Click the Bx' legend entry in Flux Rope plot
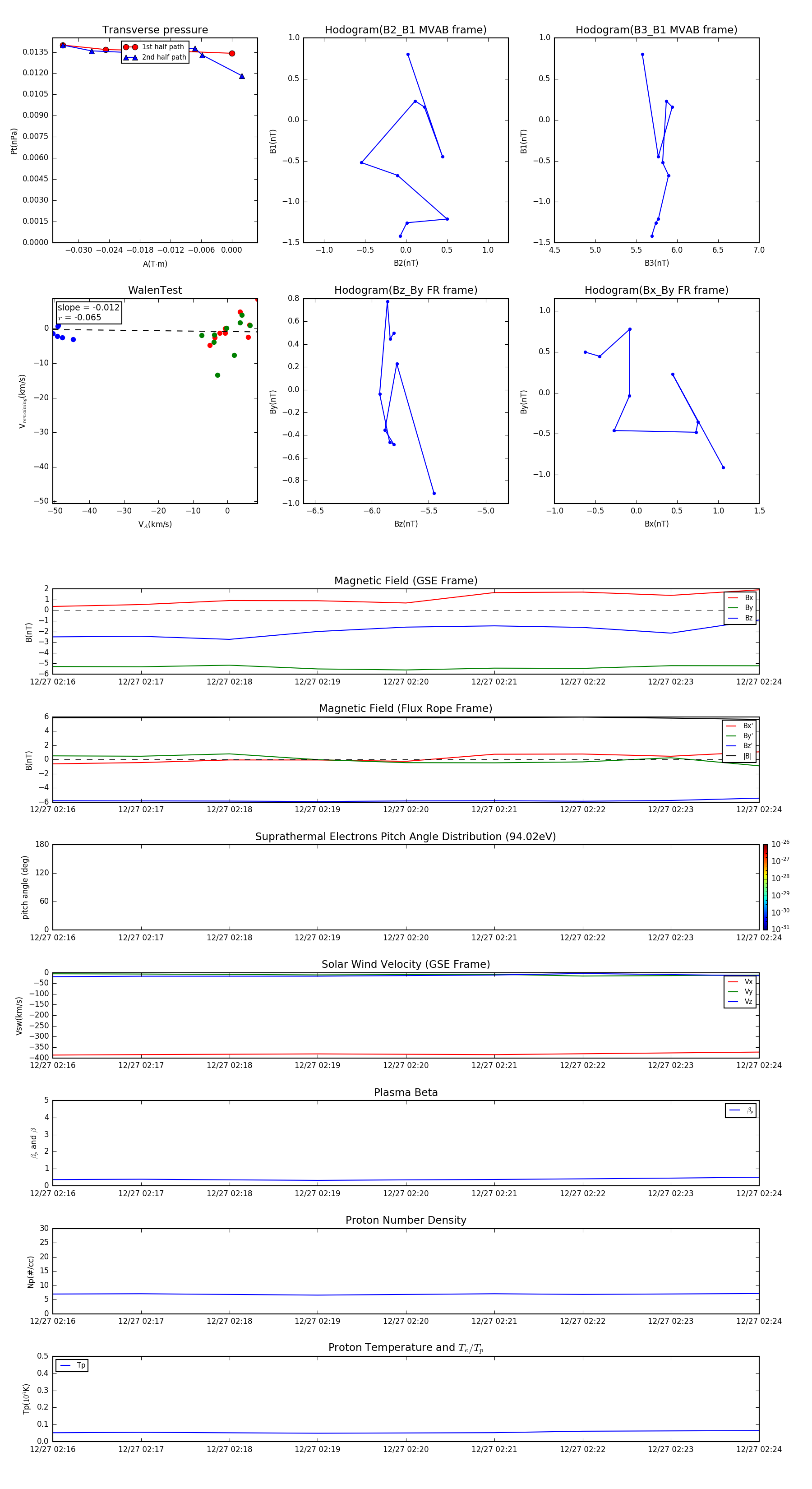This screenshot has width=812, height=1489. 739,726
